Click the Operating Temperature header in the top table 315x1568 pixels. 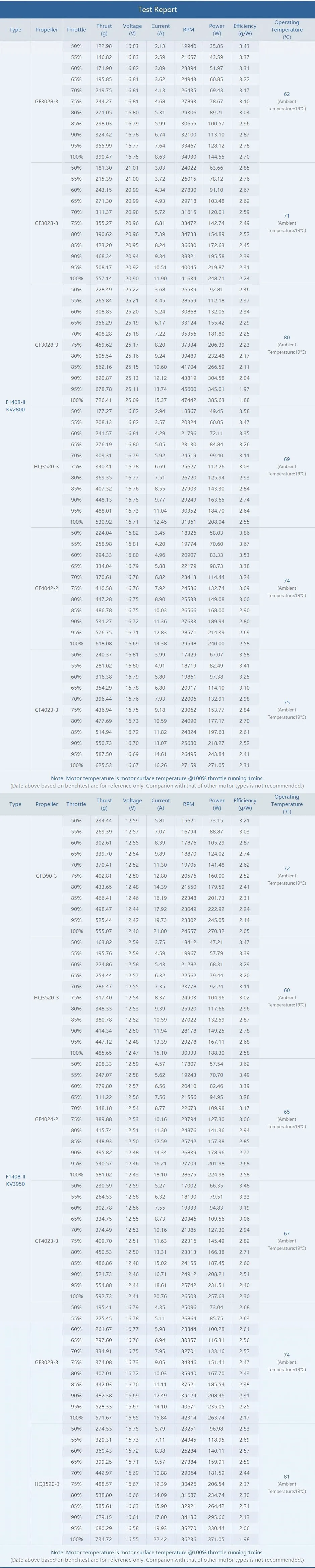pyautogui.click(x=287, y=29)
